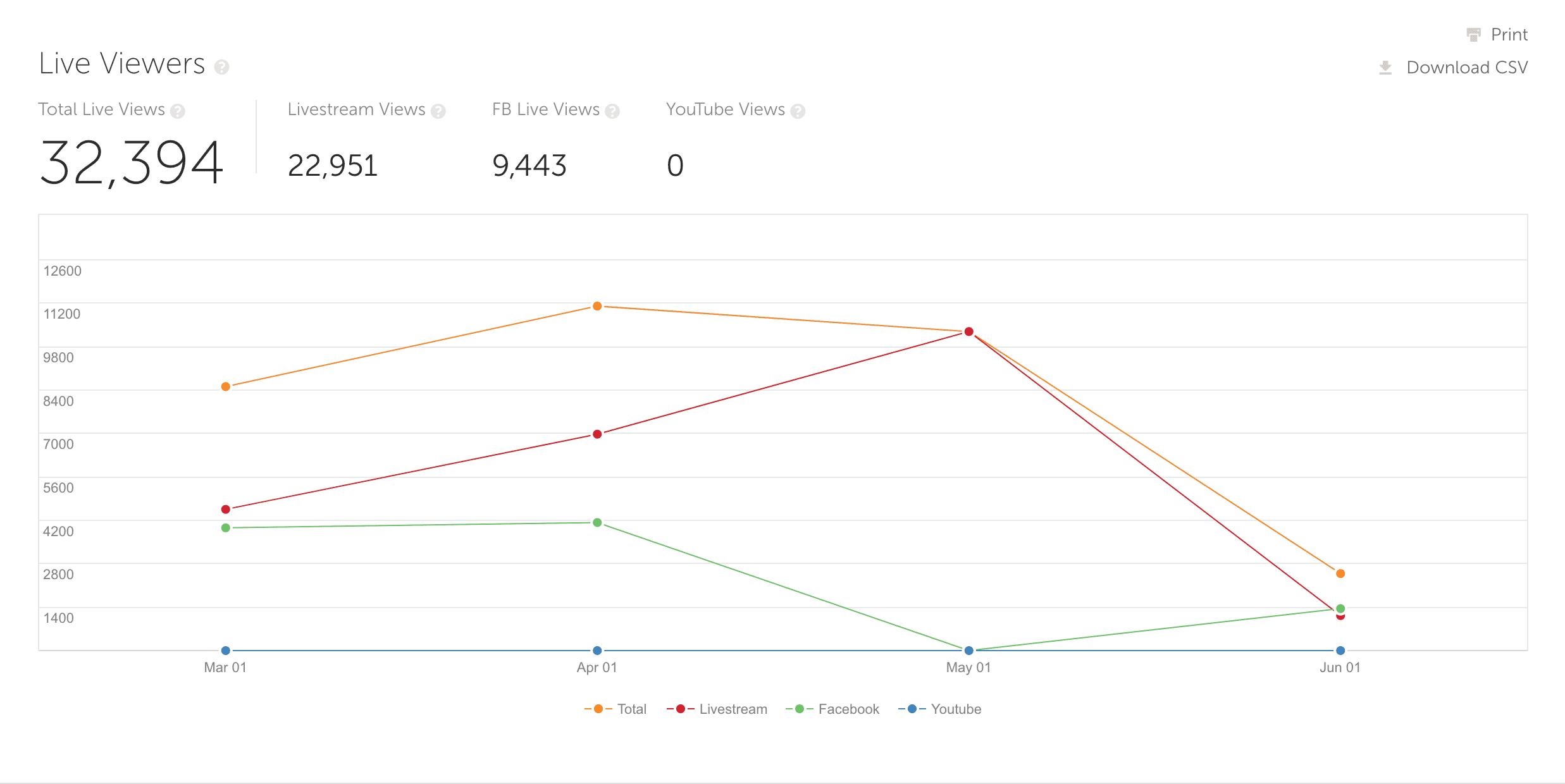
Task: Select the Youtube data point at Apr 01
Action: (597, 650)
